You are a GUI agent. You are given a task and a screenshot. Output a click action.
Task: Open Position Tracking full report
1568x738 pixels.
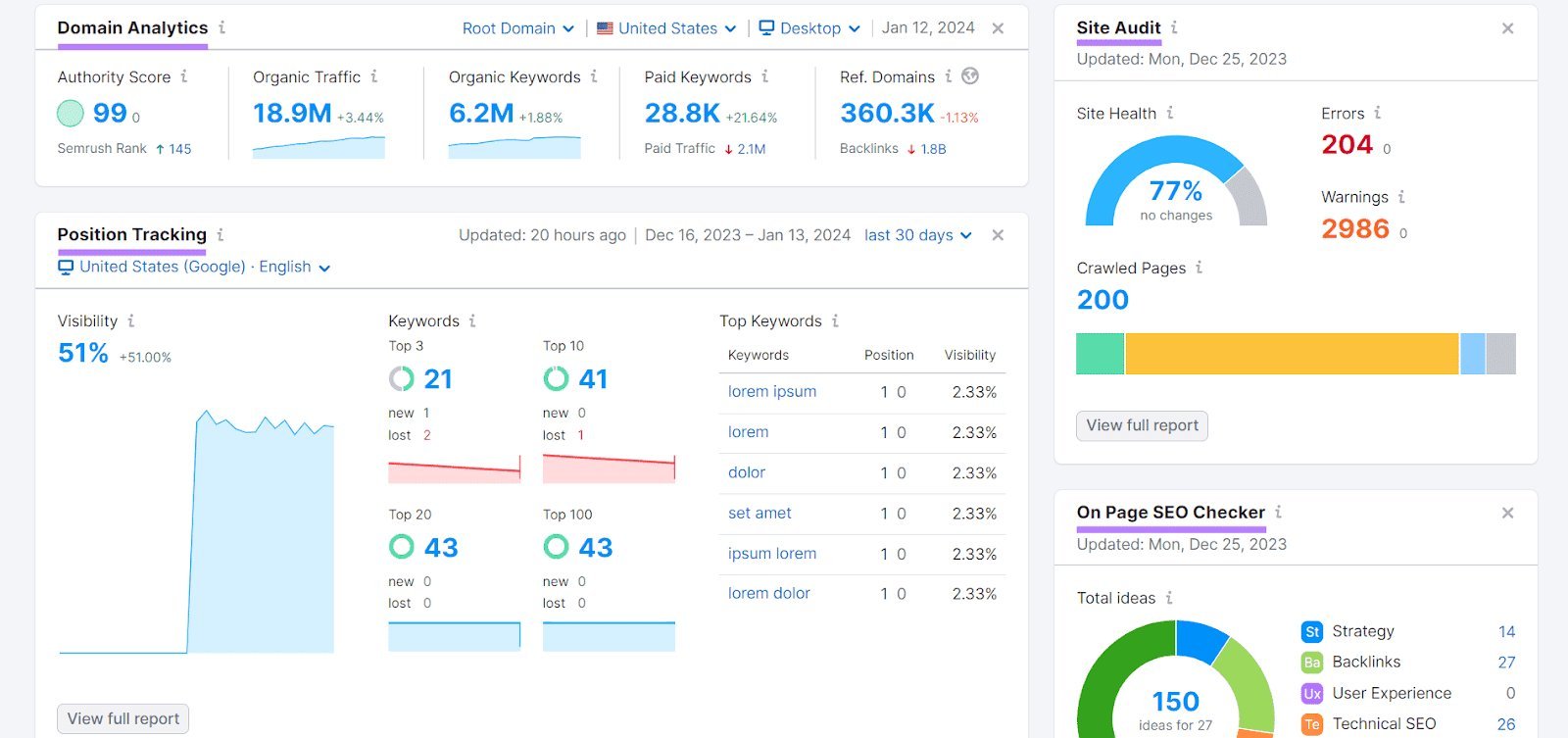point(123,718)
